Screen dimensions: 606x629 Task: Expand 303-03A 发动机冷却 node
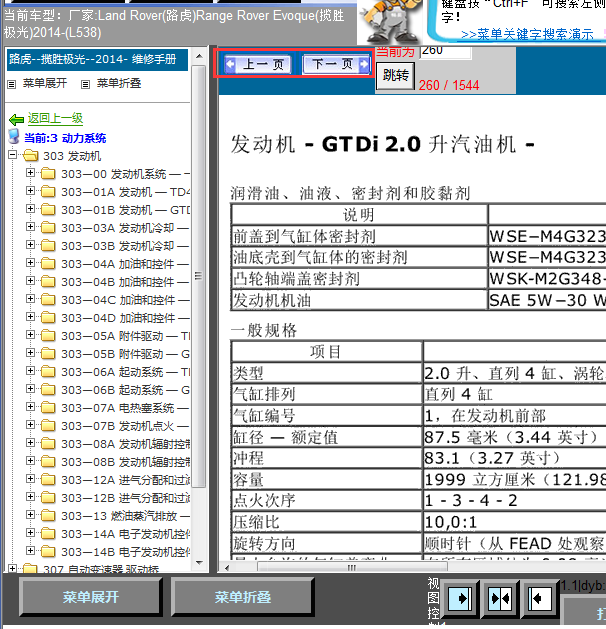click(30, 227)
